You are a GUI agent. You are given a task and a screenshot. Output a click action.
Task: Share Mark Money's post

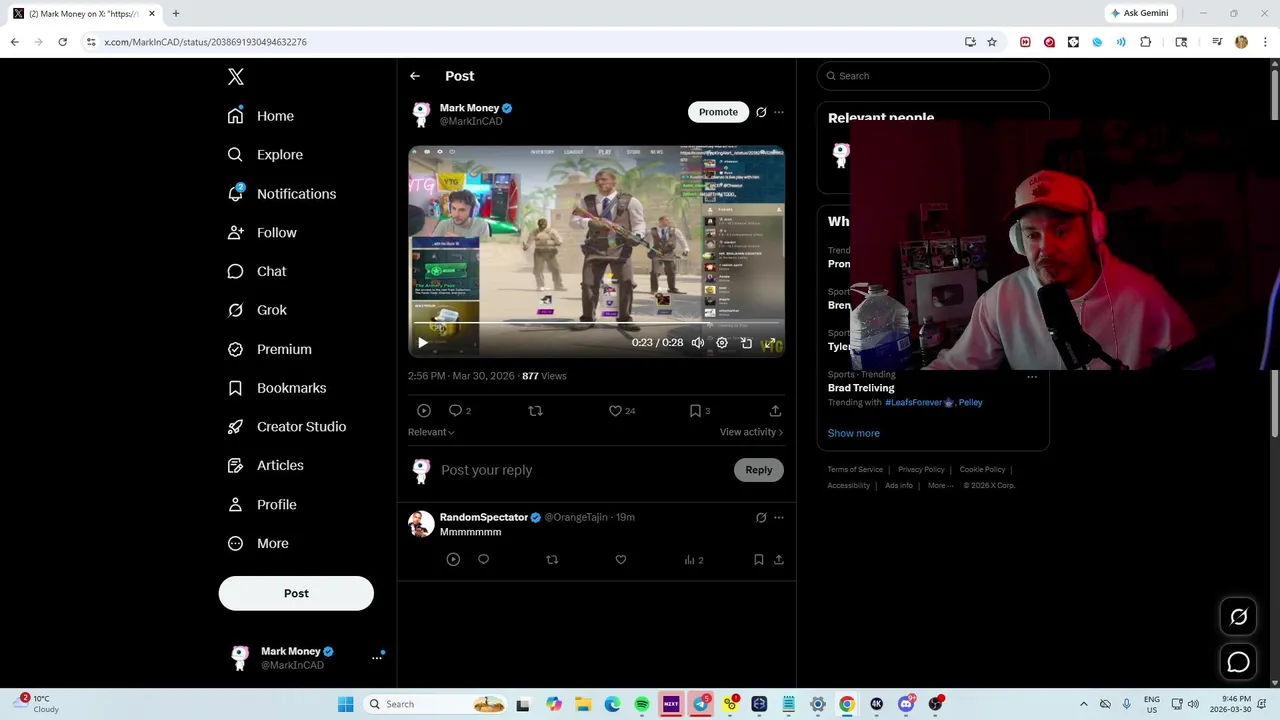point(775,411)
